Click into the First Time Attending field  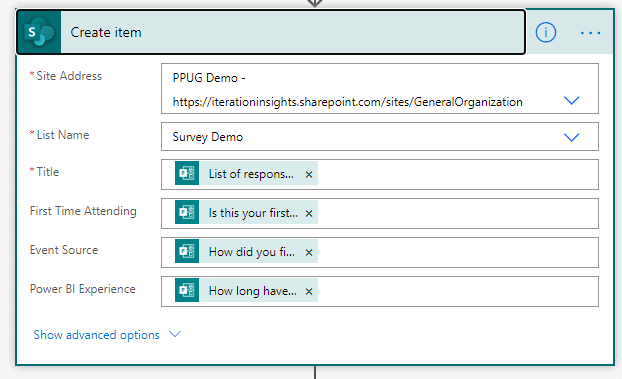point(380,213)
